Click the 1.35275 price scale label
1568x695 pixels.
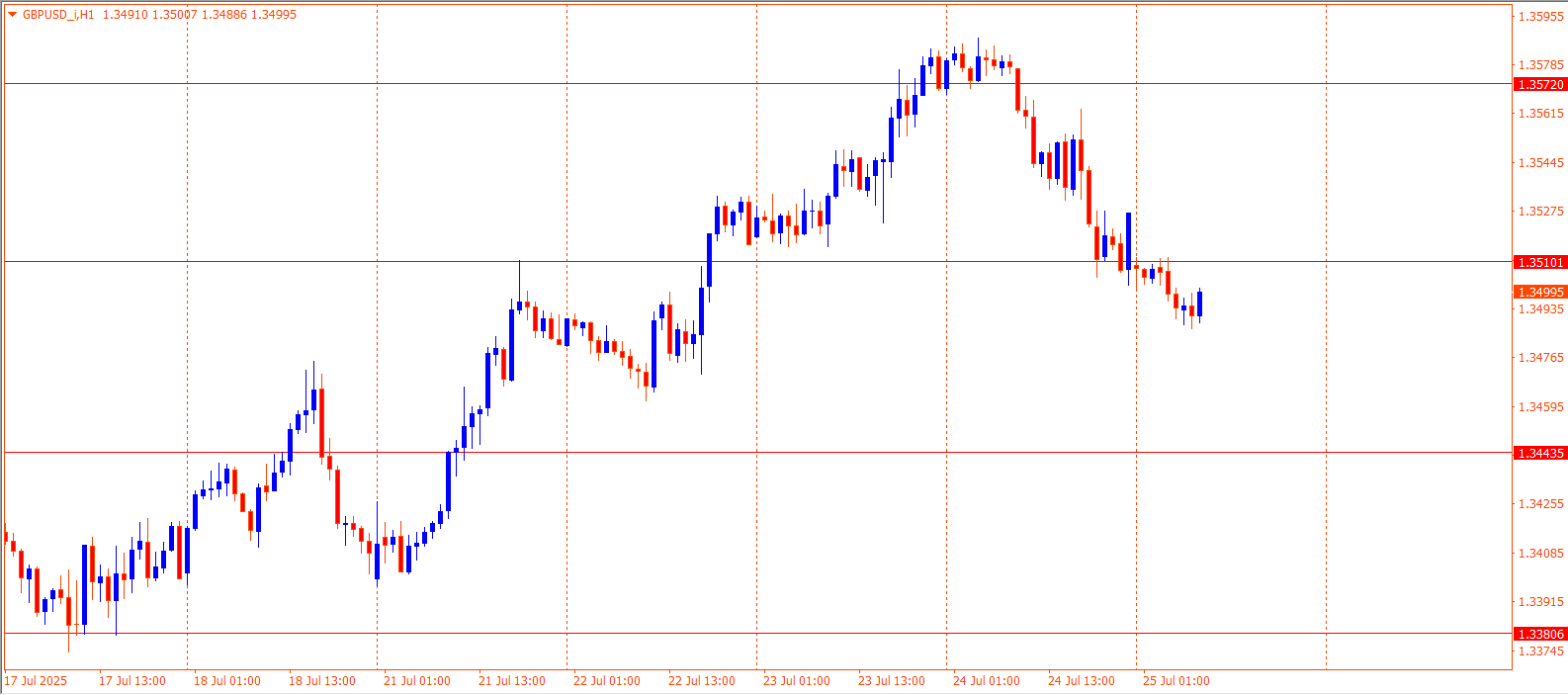(1541, 212)
